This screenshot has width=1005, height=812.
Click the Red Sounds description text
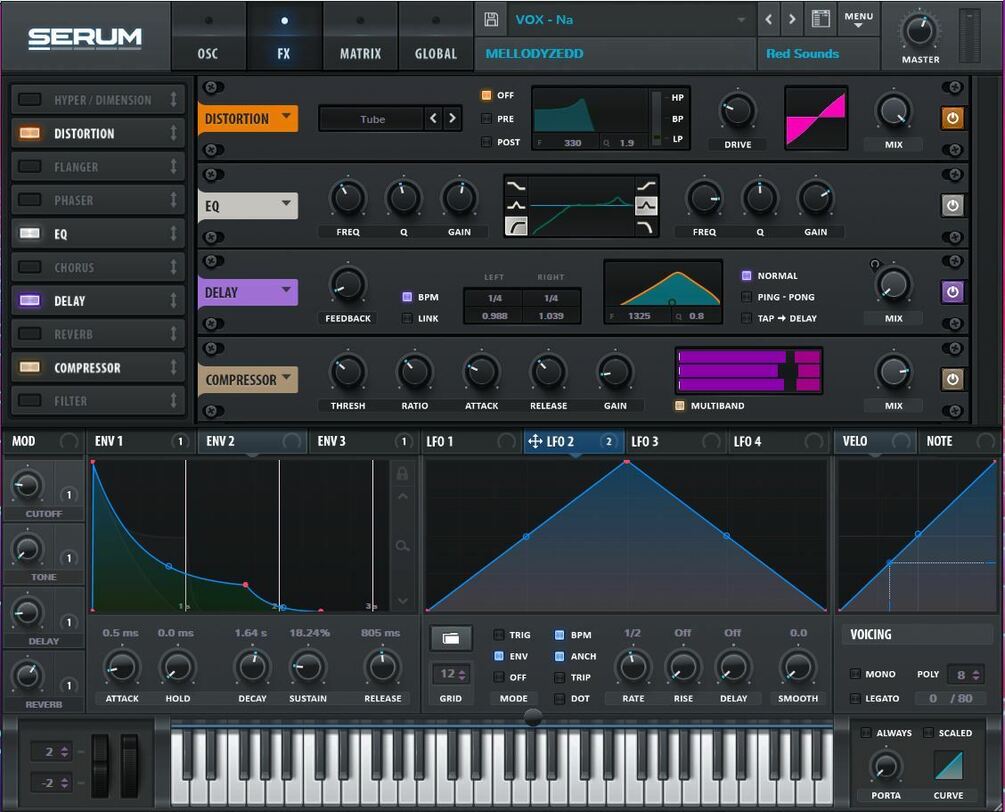802,54
